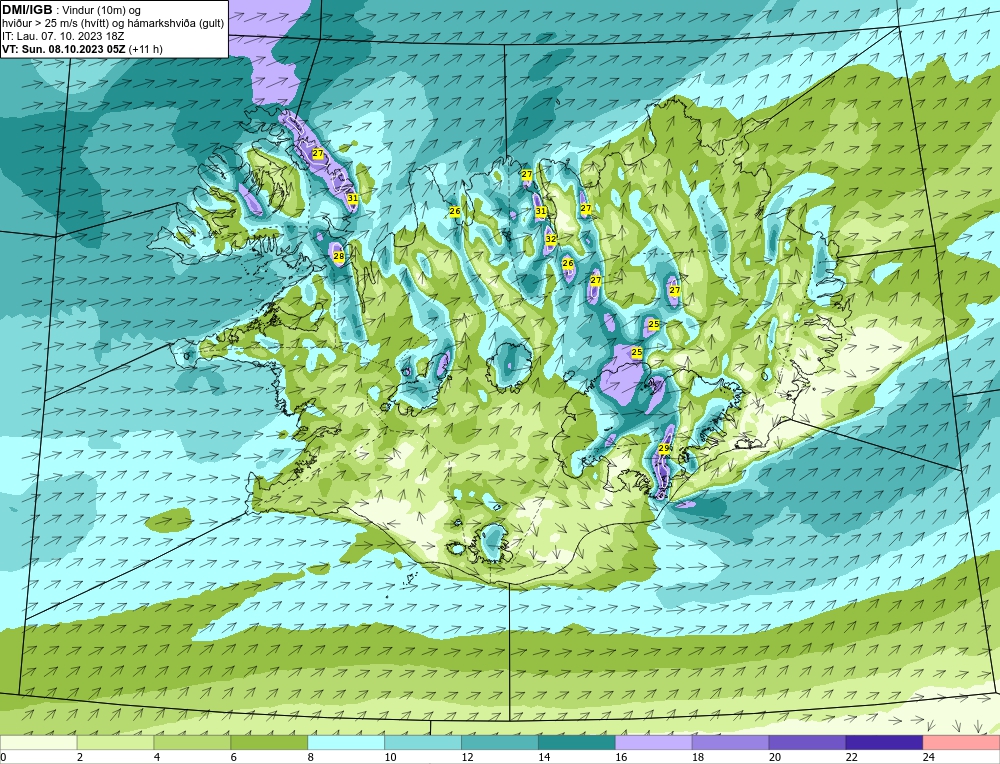
Task: Click the 18–20 m/s purple legend swatch
Action: click(x=730, y=743)
